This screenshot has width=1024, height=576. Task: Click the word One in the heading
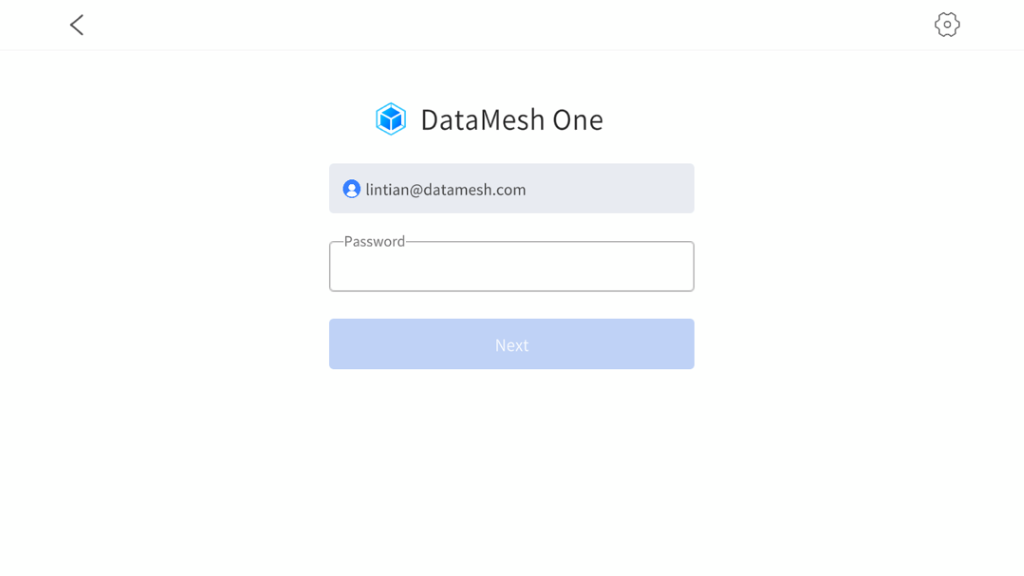578,120
